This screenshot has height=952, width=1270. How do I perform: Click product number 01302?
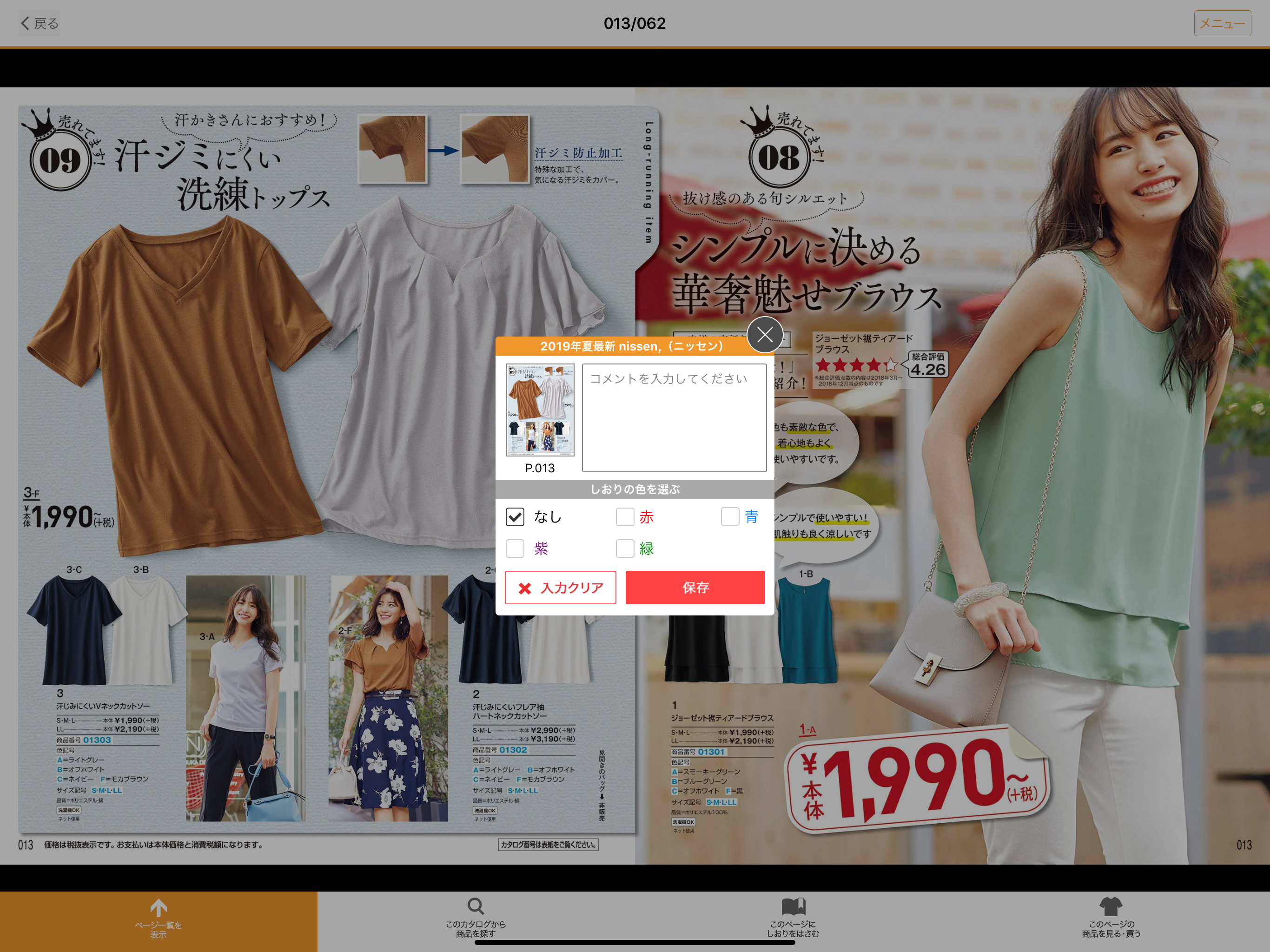pos(513,750)
